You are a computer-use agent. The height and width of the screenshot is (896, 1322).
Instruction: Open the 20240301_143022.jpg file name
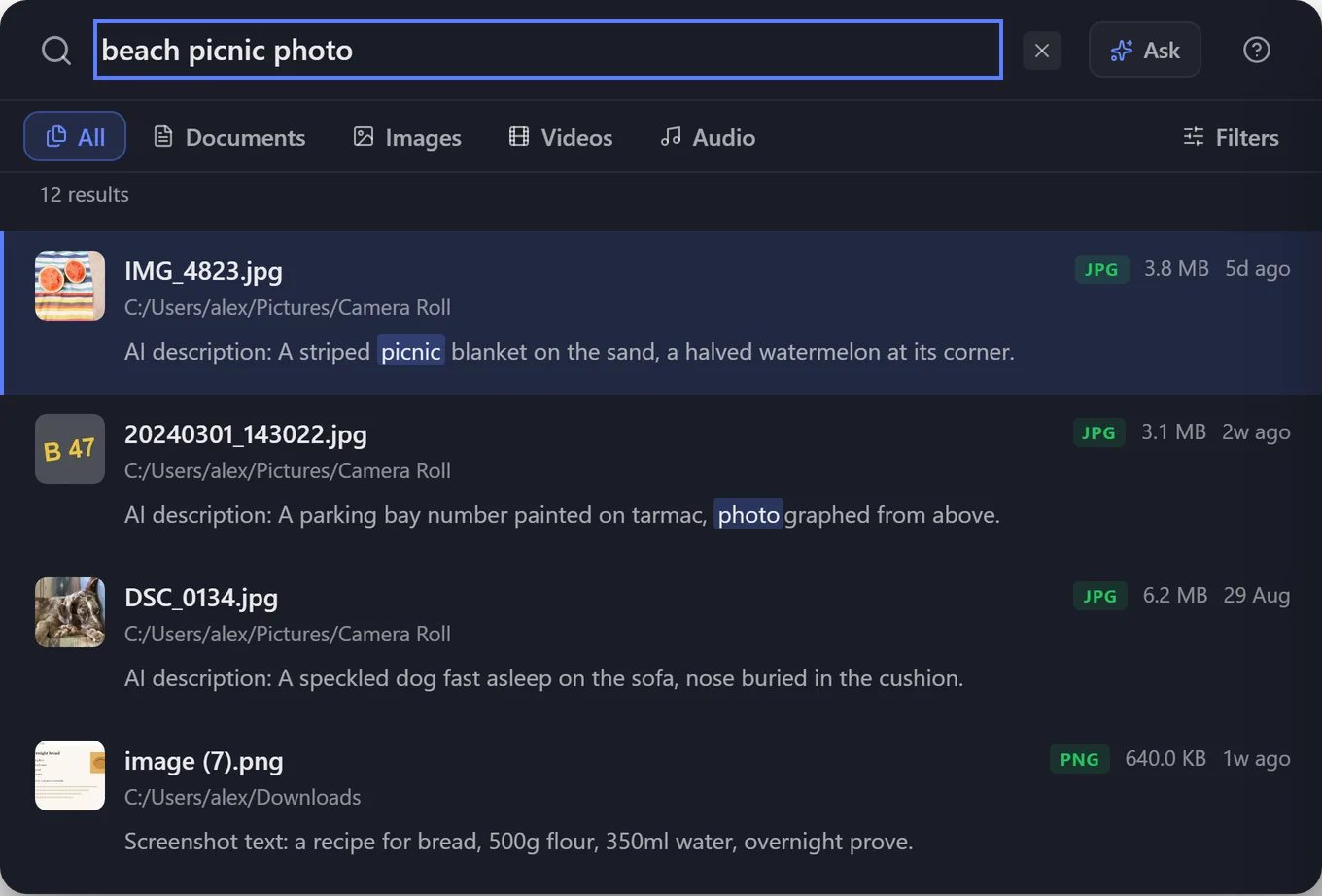246,433
